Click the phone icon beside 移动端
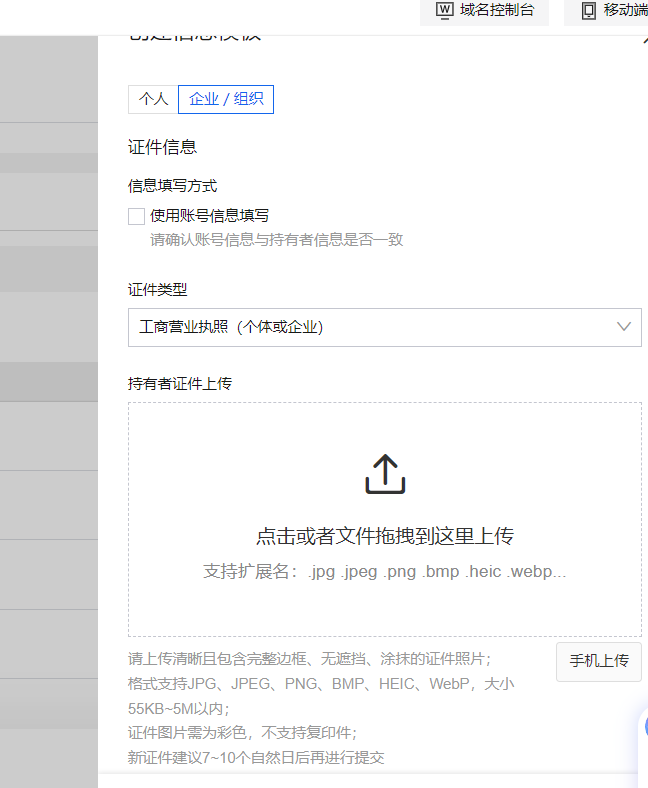Screen dimensions: 648x788 (x=589, y=11)
